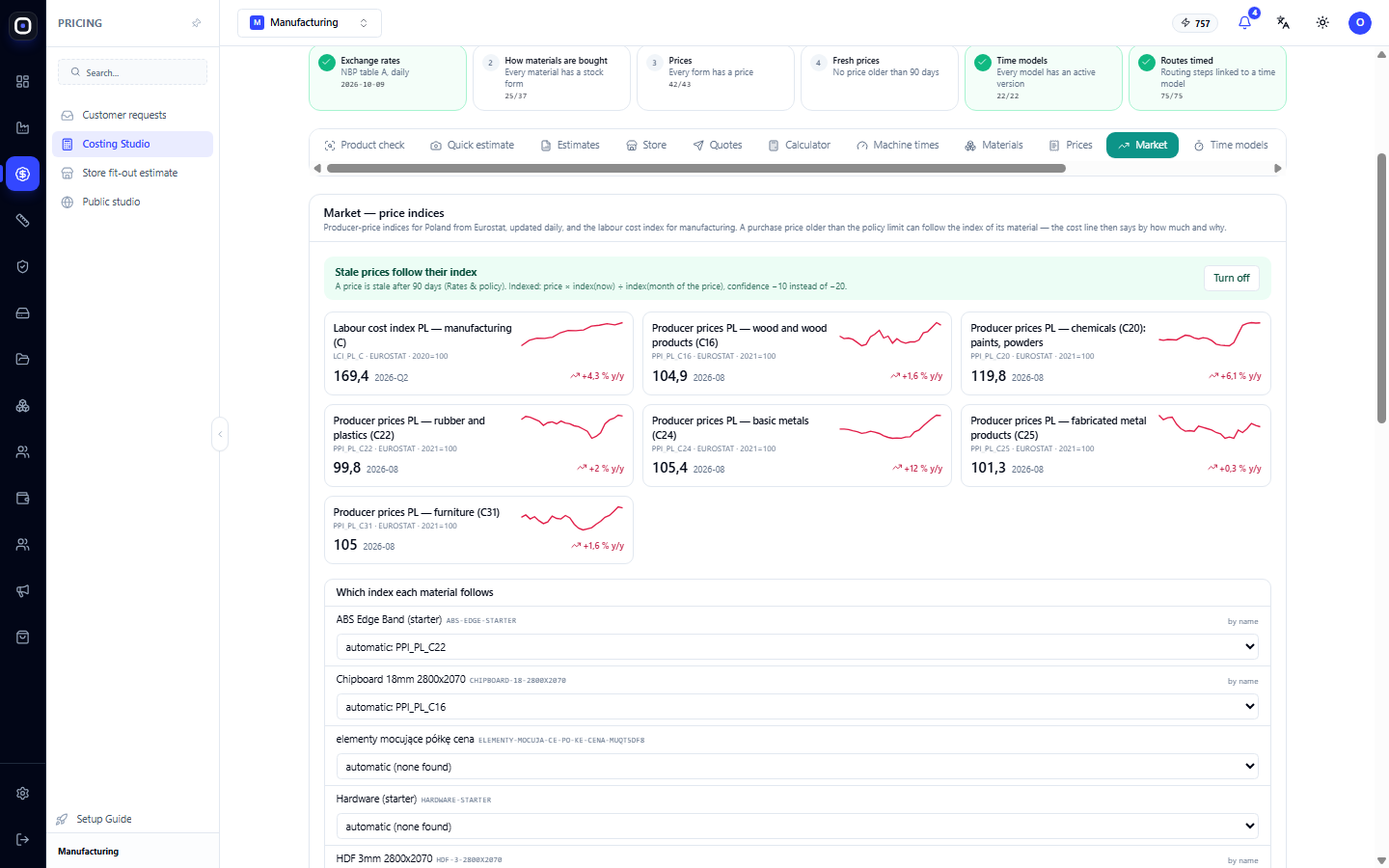Collapse the sidebar with the chevron handle
Screen dimensions: 1389x868
[220, 434]
